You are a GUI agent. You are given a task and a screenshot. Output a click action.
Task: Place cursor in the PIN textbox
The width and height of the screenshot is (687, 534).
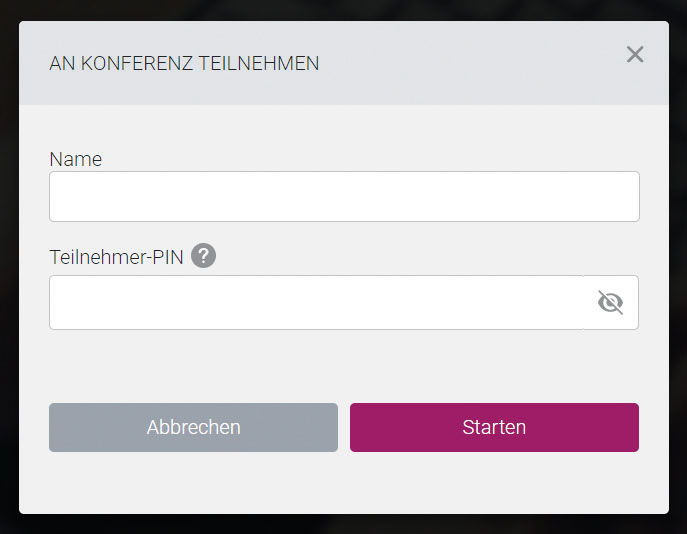[x=316, y=302]
